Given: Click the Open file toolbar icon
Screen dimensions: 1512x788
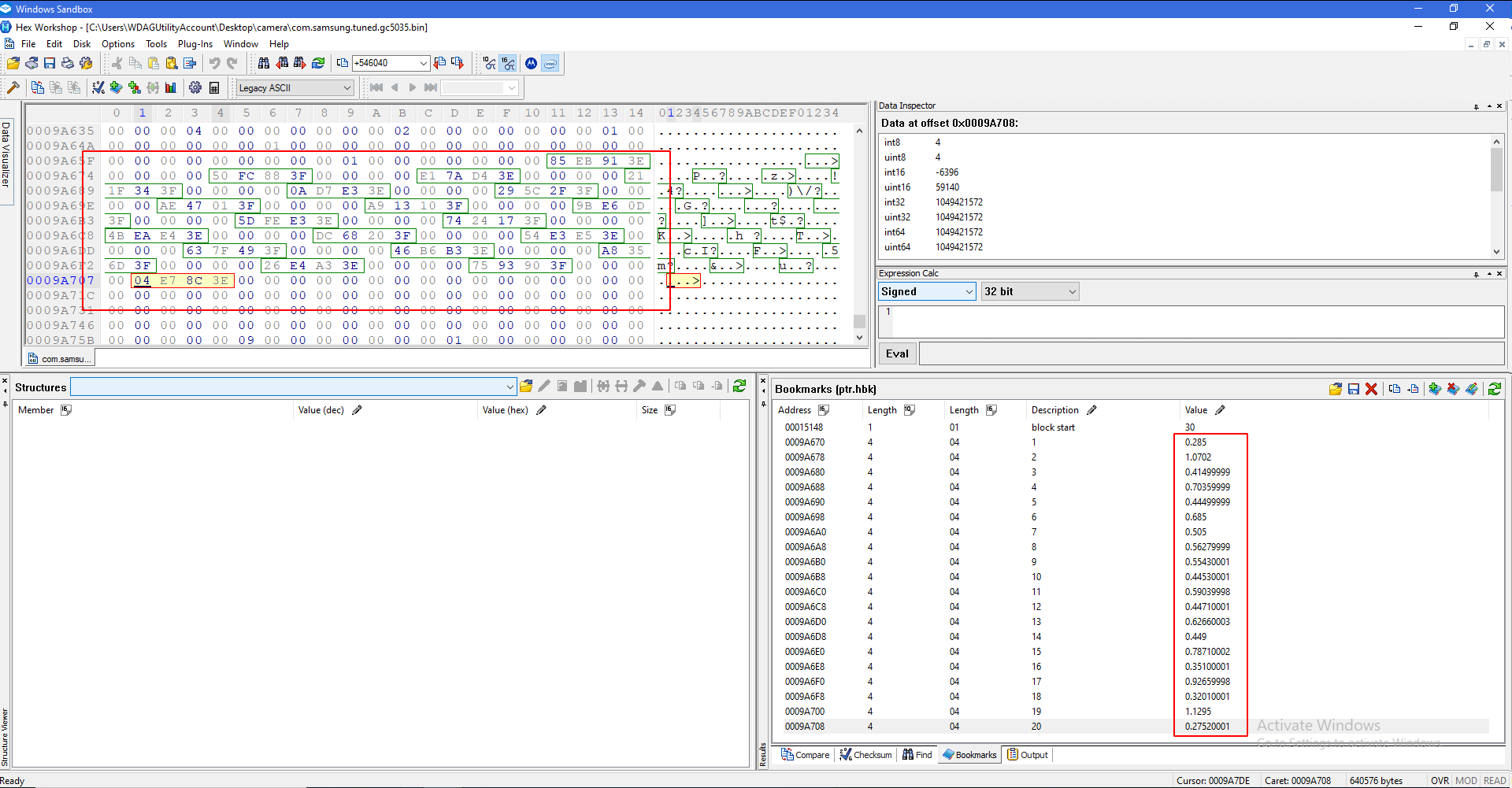Looking at the screenshot, I should 13,63.
